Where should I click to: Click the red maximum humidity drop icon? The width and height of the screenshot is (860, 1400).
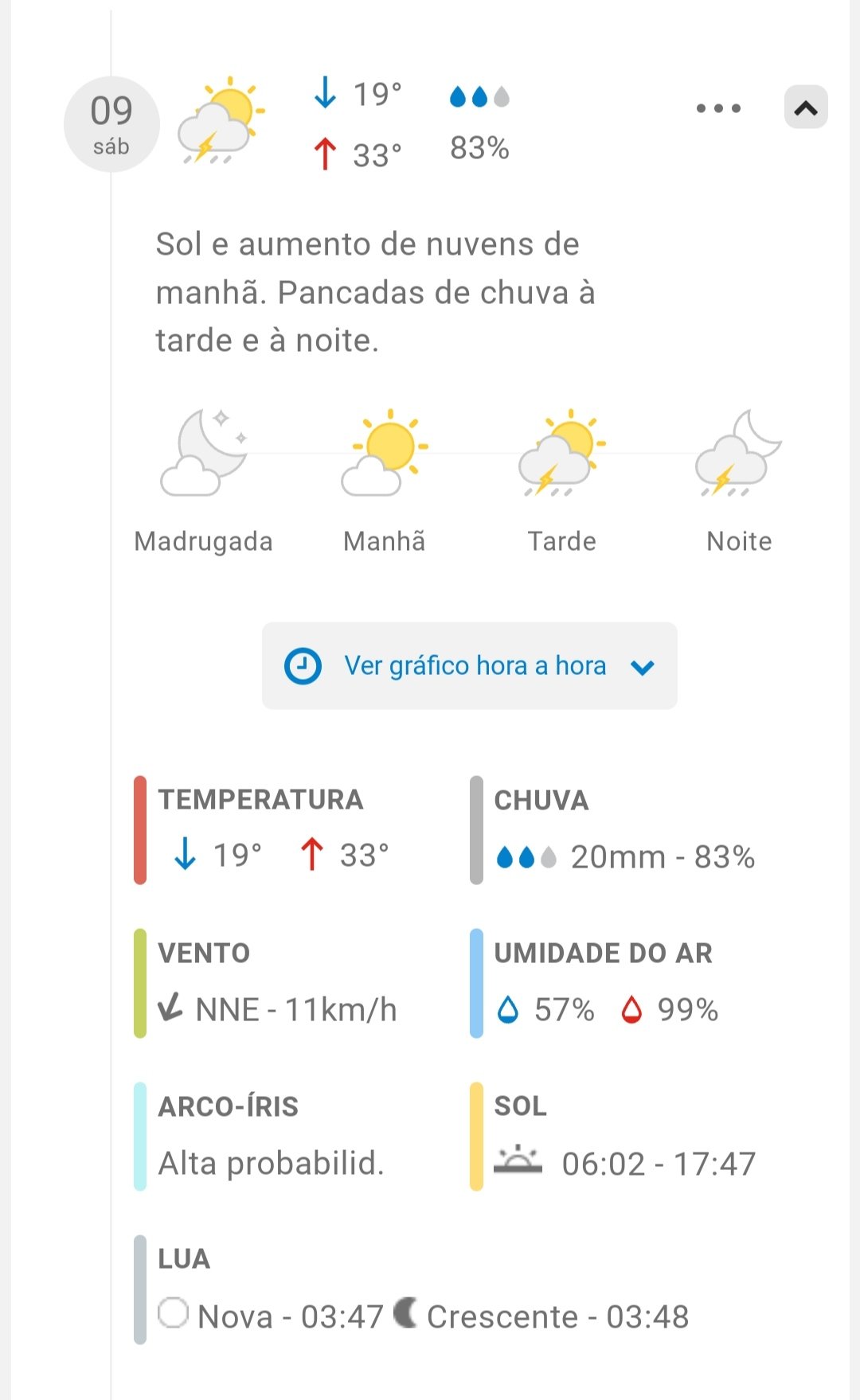[631, 1010]
